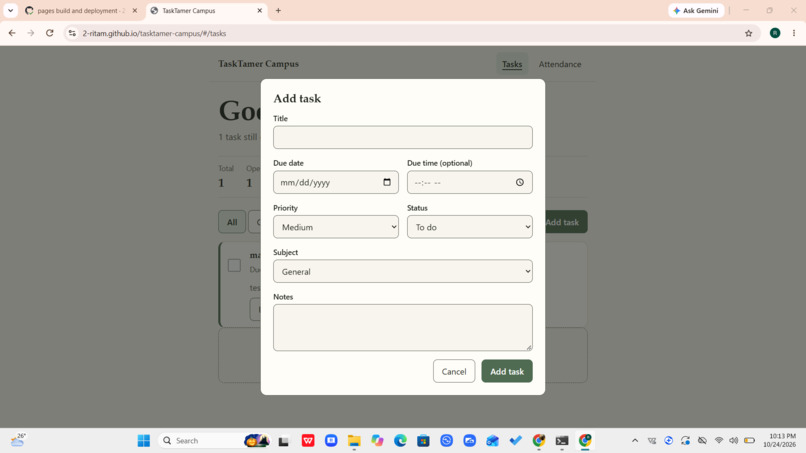Expand the Status dropdown showing To do
Screen dimensions: 806x453
[469, 227]
